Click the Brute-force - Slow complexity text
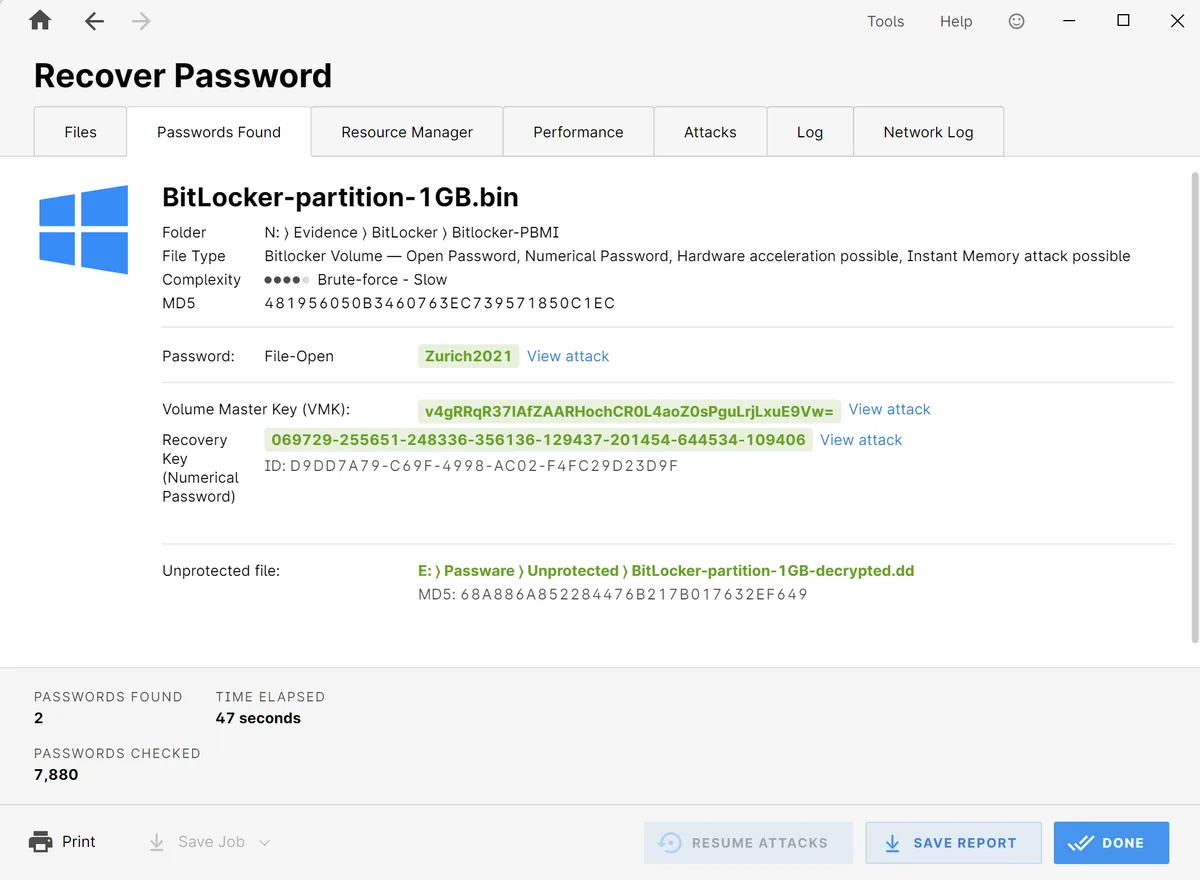This screenshot has width=1200, height=880. (382, 280)
